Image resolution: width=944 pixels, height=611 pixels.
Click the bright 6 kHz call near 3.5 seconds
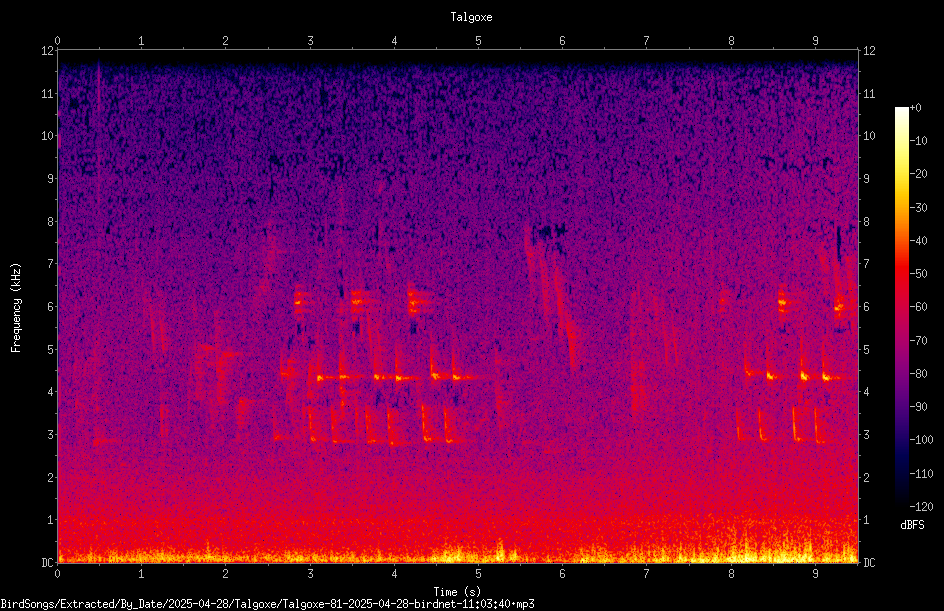360,301
